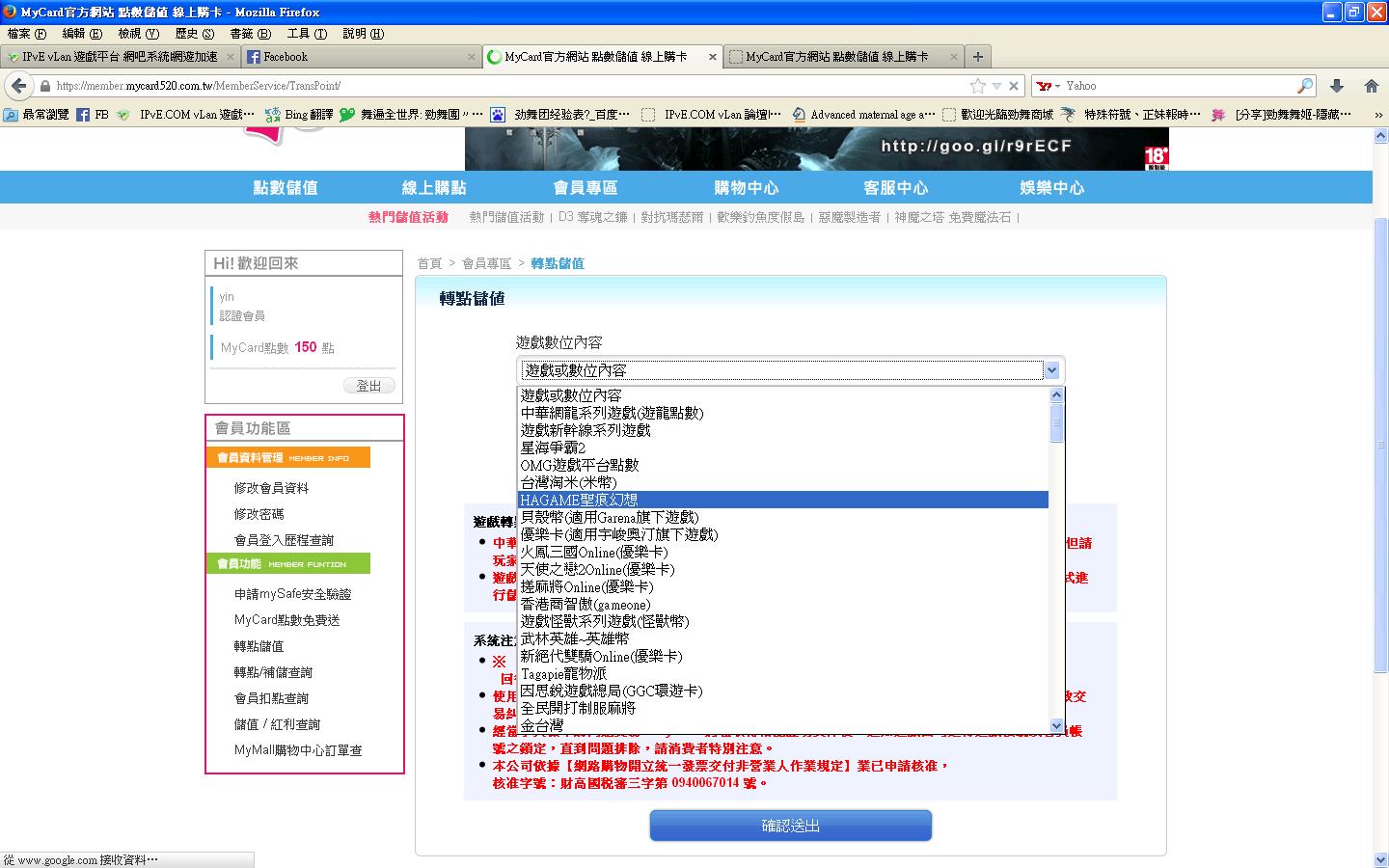Open the 修改會員資料 sidebar link

coord(271,488)
